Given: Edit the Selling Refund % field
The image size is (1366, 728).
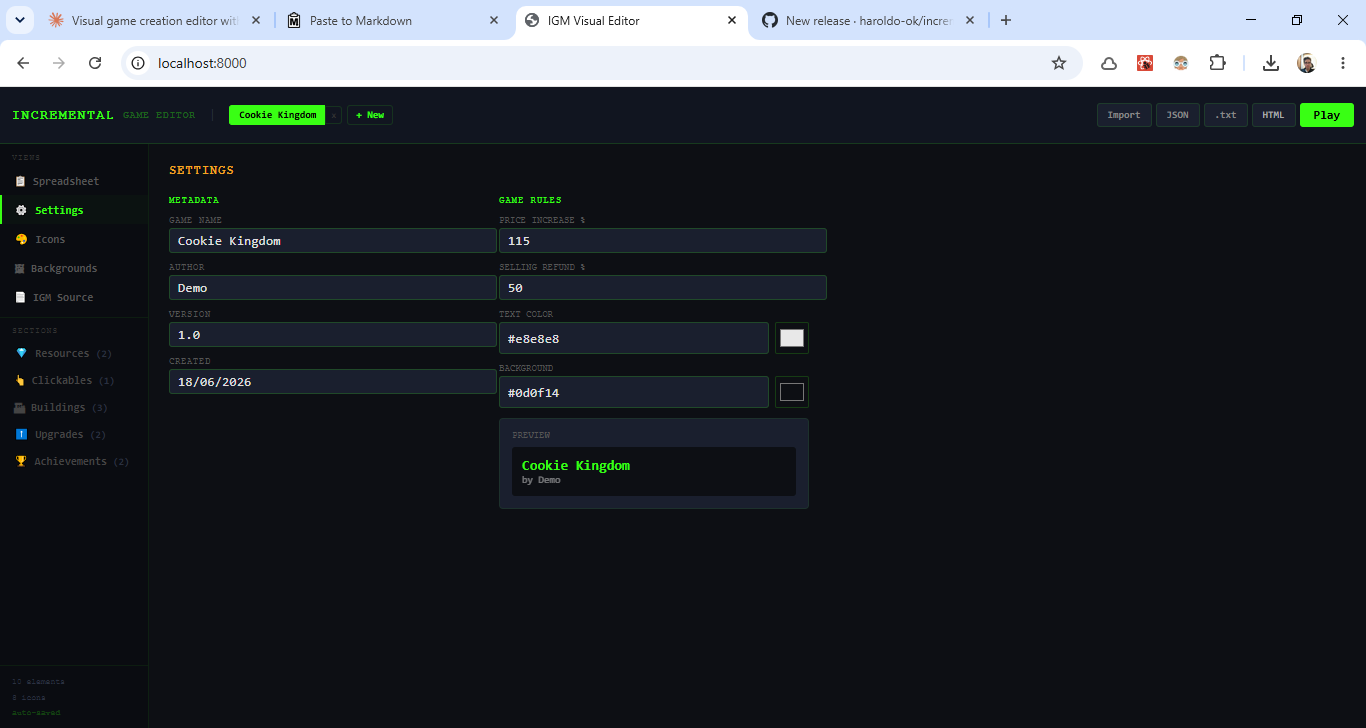Looking at the screenshot, I should [x=663, y=287].
